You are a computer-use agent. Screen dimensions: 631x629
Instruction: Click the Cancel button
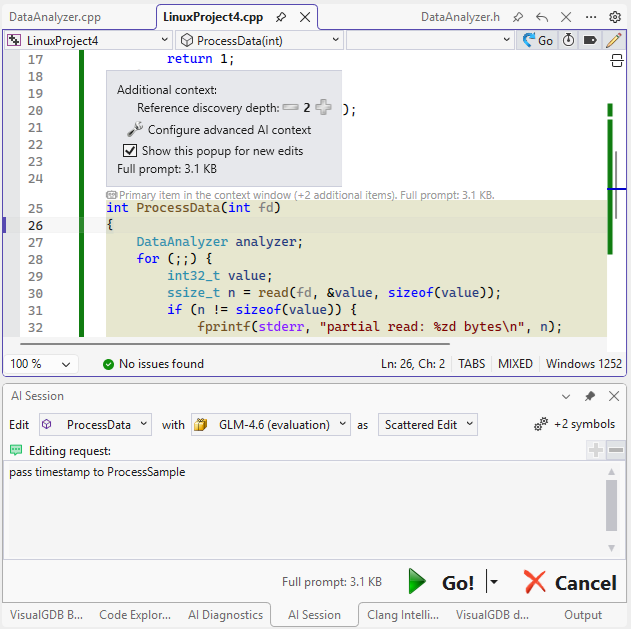click(570, 582)
